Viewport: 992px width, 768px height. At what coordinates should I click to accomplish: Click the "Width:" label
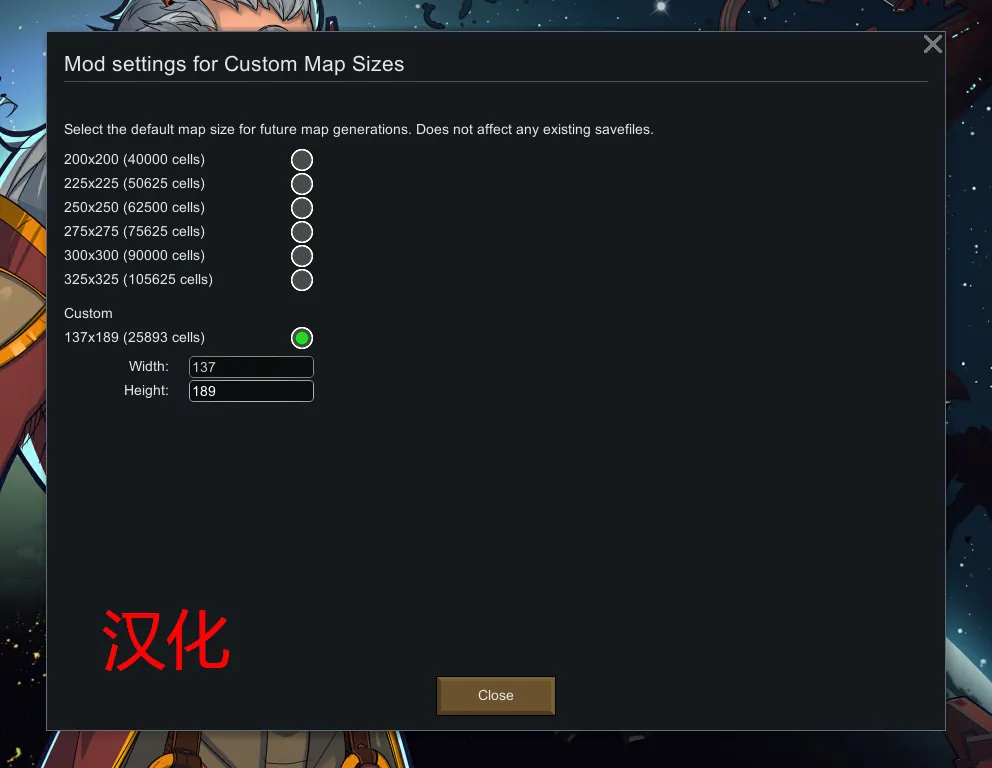[149, 367]
